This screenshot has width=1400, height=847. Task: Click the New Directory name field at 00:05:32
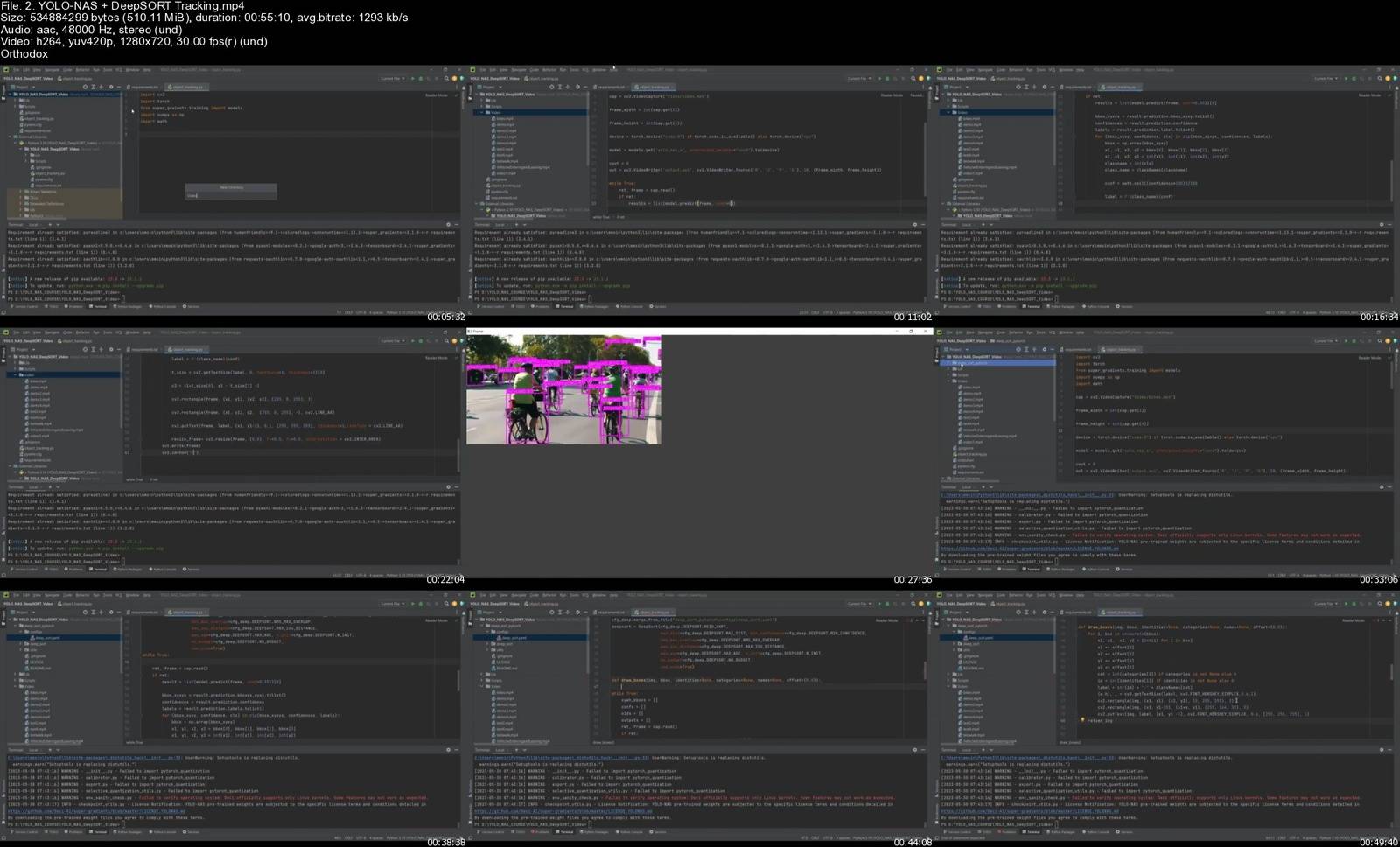pyautogui.click(x=231, y=195)
